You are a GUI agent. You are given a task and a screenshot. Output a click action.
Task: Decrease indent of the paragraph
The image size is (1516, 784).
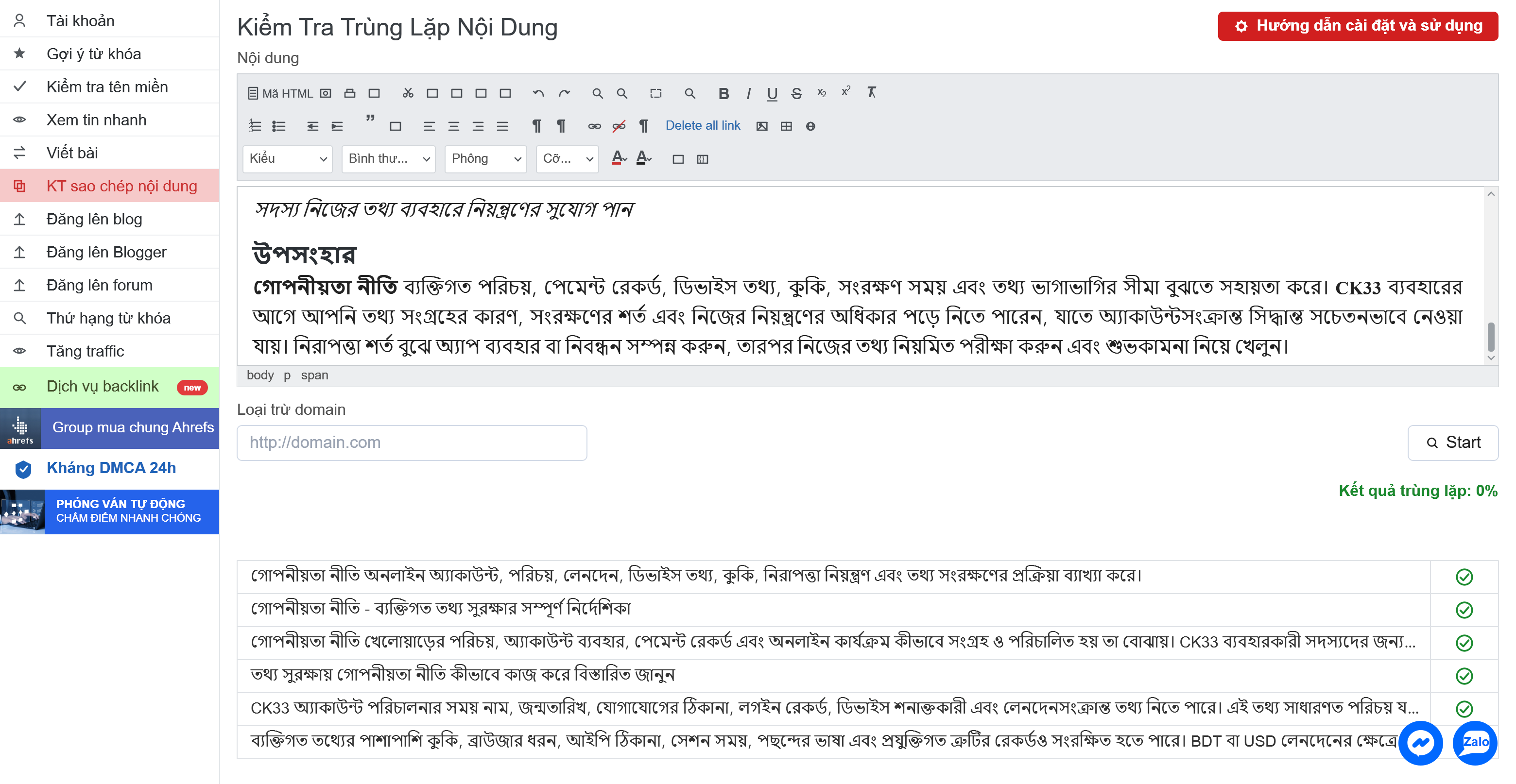[x=312, y=126]
